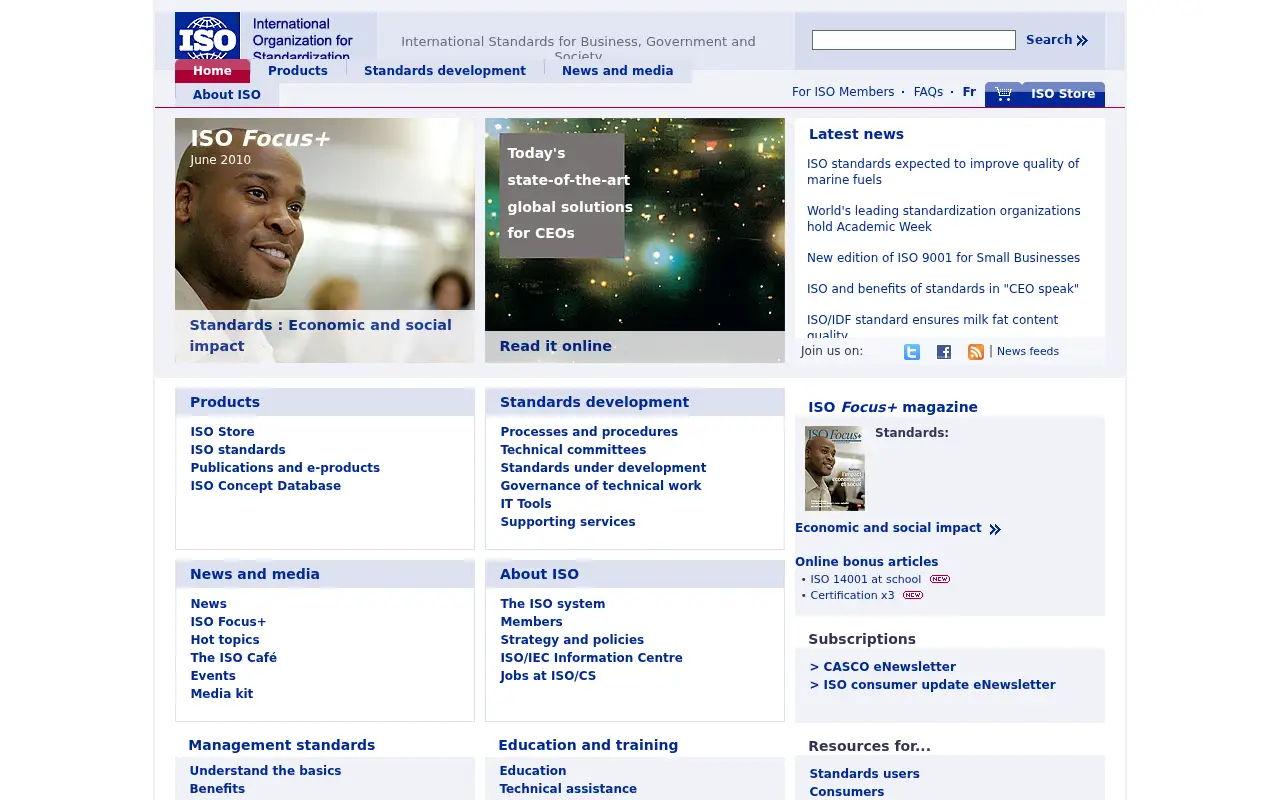The width and height of the screenshot is (1280, 800).
Task: Click Read it online link
Action: click(556, 346)
